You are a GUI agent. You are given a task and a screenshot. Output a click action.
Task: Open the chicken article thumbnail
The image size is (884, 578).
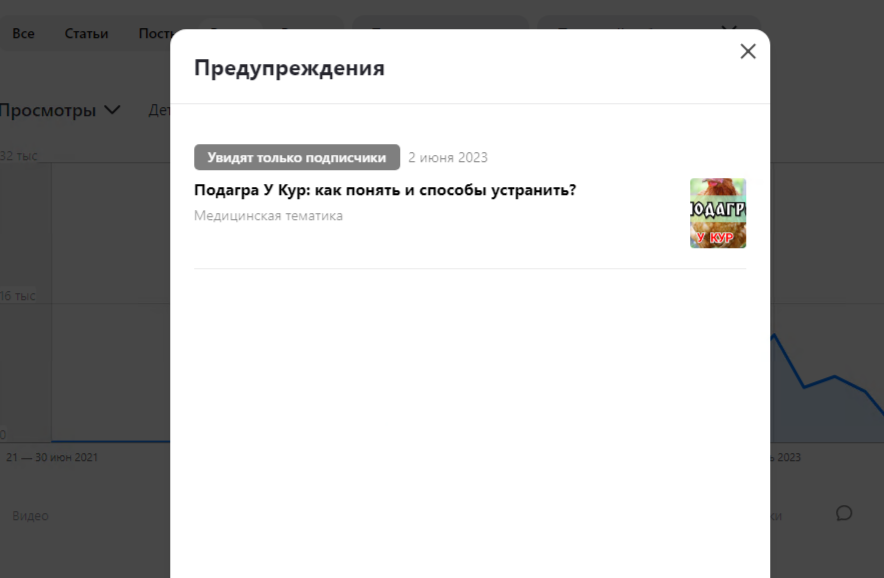coord(717,213)
